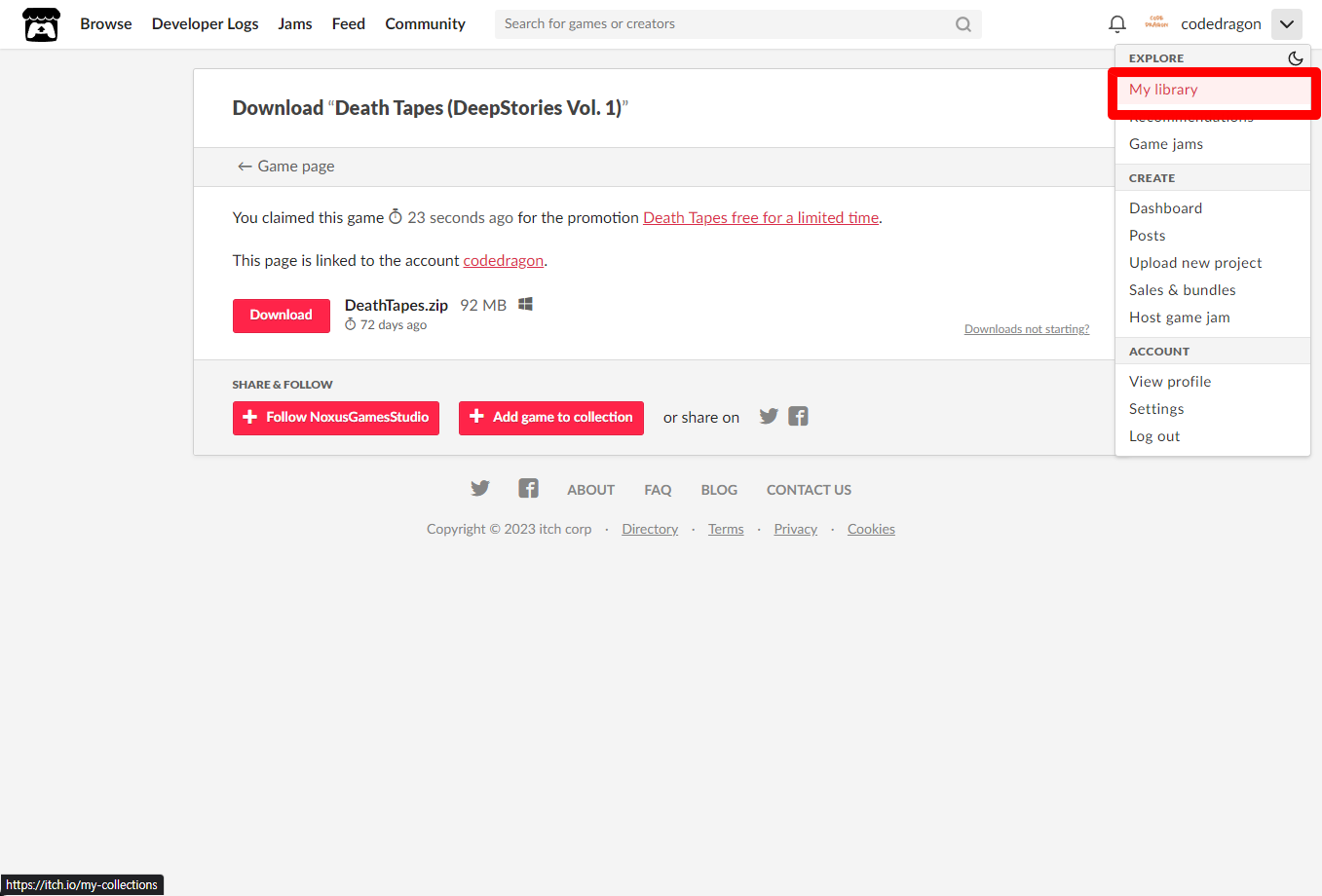Open Community in navigation
The image size is (1322, 896).
click(425, 24)
